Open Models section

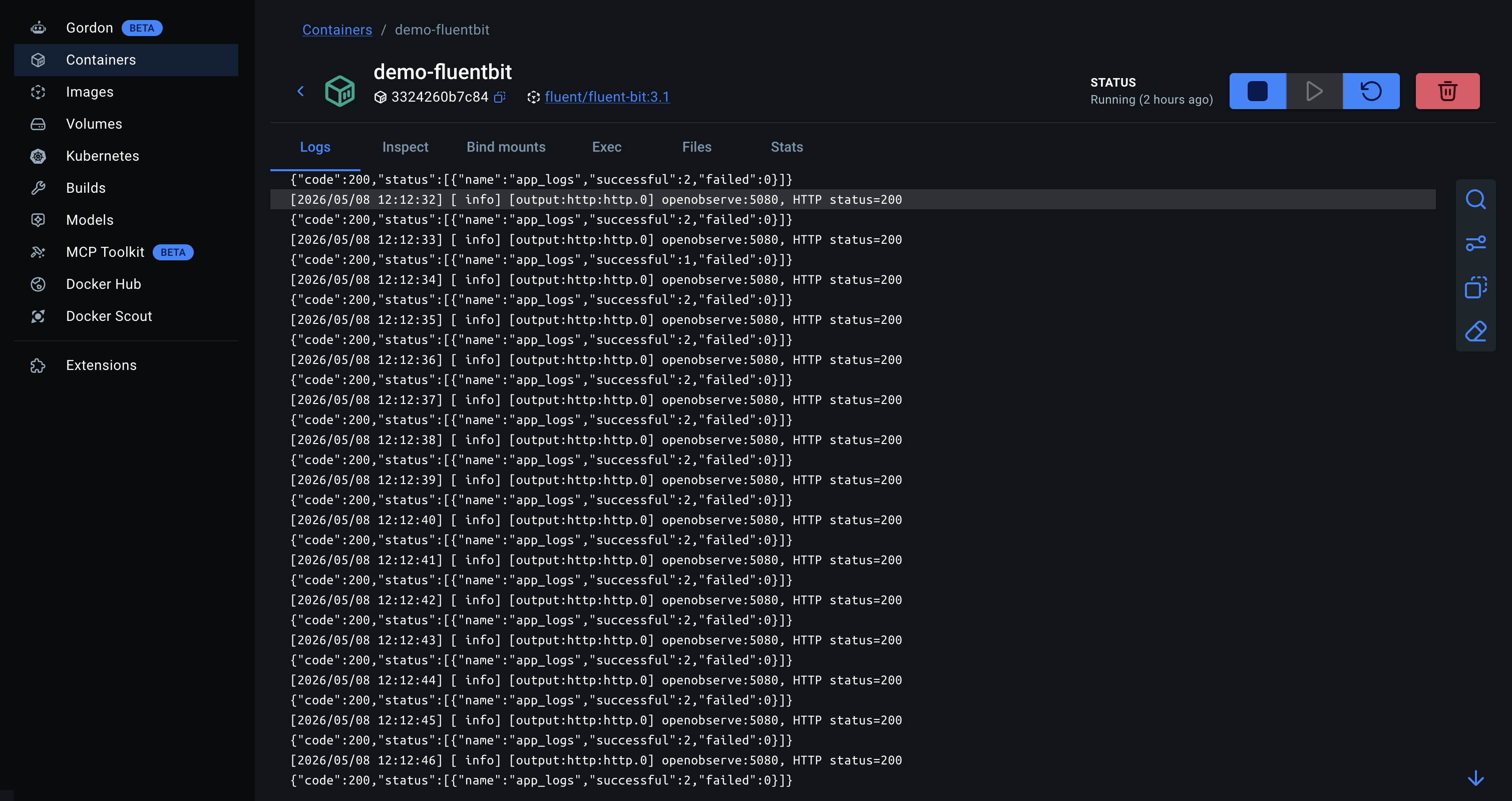[x=126, y=220]
